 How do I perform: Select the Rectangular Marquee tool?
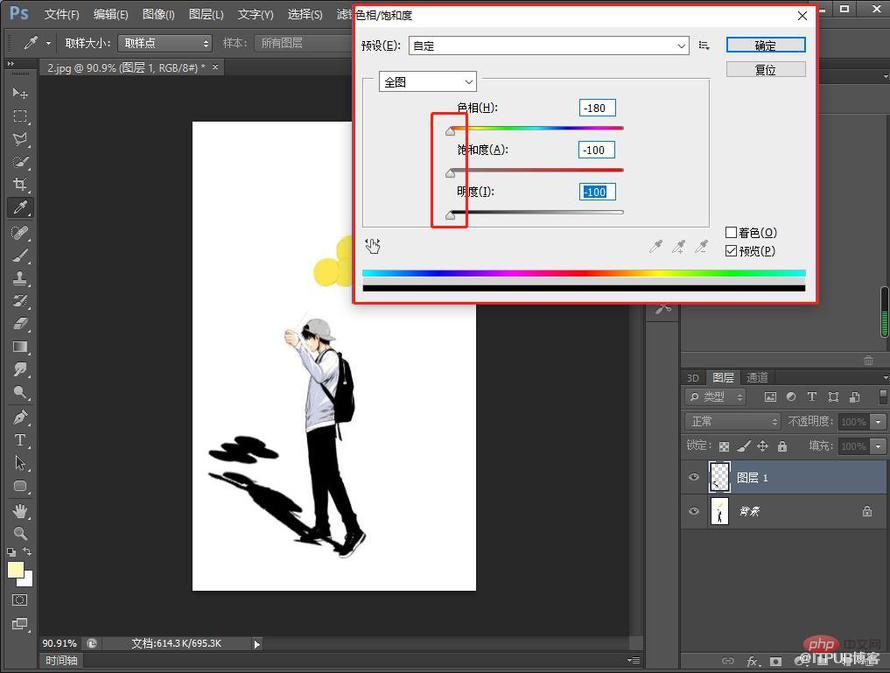(20, 116)
